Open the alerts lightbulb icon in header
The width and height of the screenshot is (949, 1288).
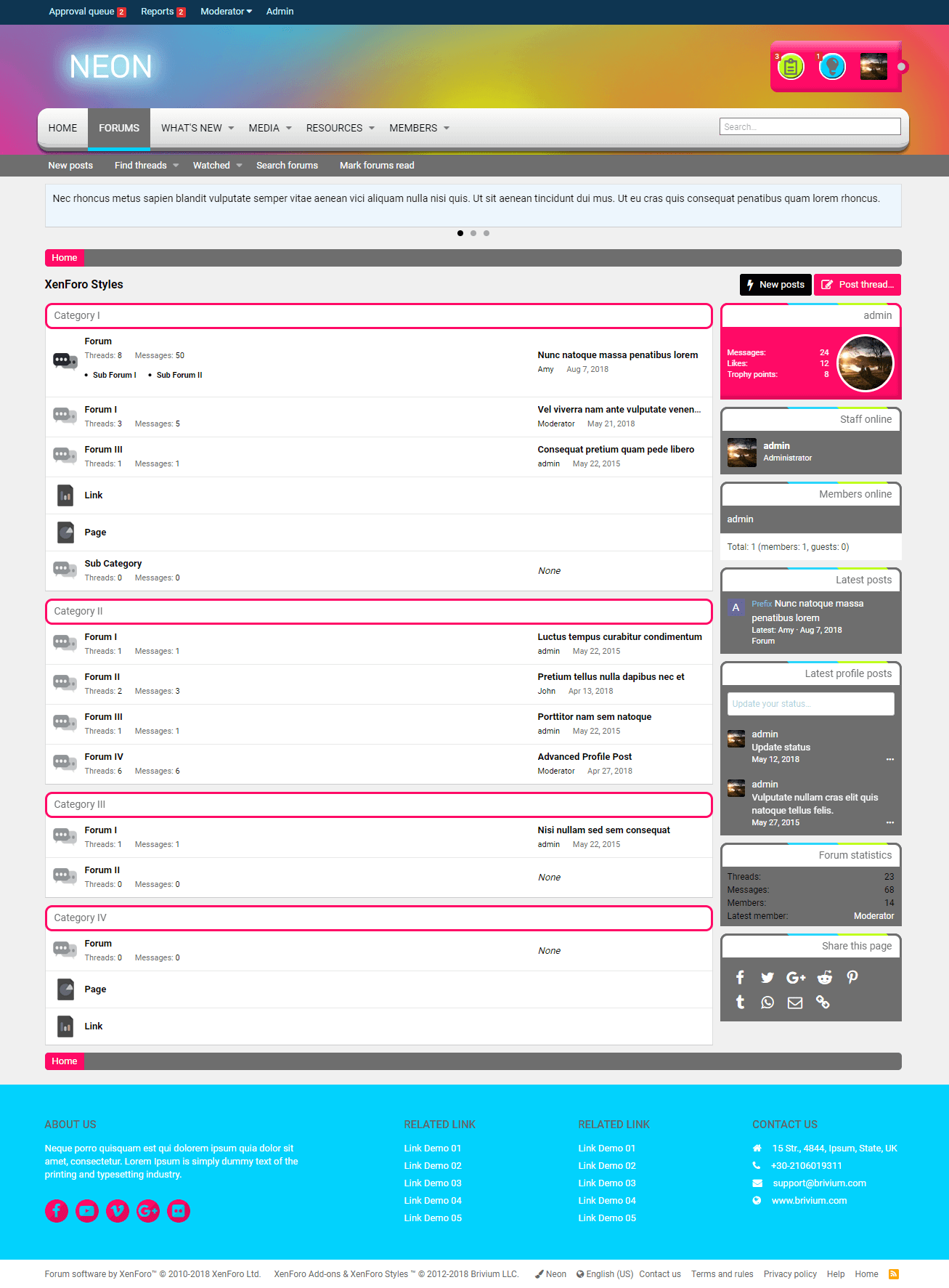click(832, 67)
